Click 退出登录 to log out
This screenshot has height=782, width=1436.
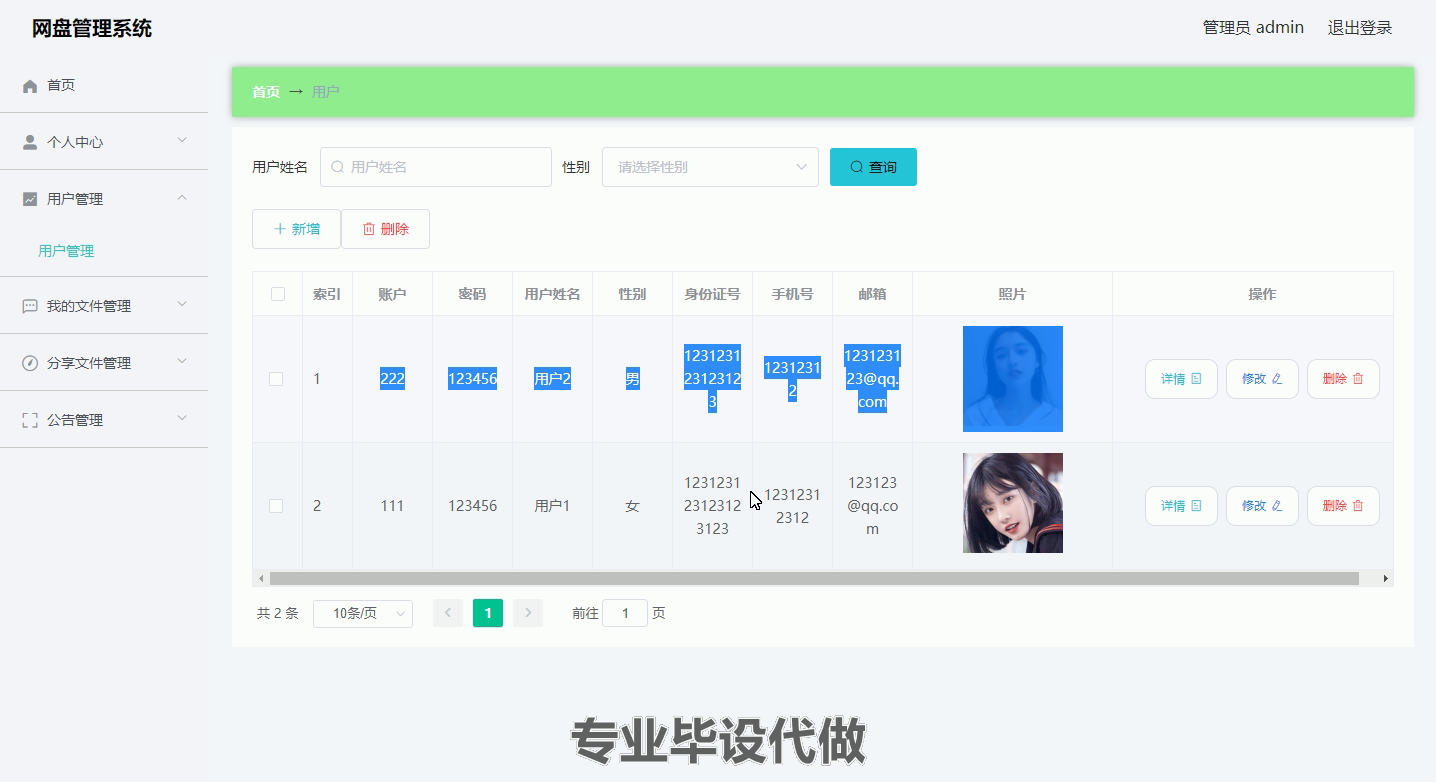[x=1360, y=28]
